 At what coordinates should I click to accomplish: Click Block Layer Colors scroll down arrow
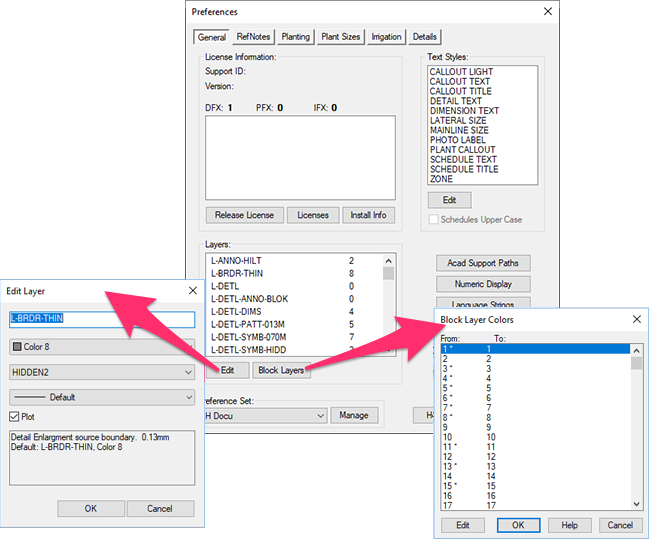click(x=637, y=504)
